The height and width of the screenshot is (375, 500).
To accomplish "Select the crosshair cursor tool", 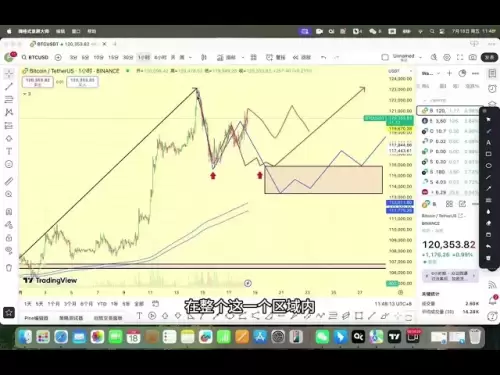I will (9, 74).
